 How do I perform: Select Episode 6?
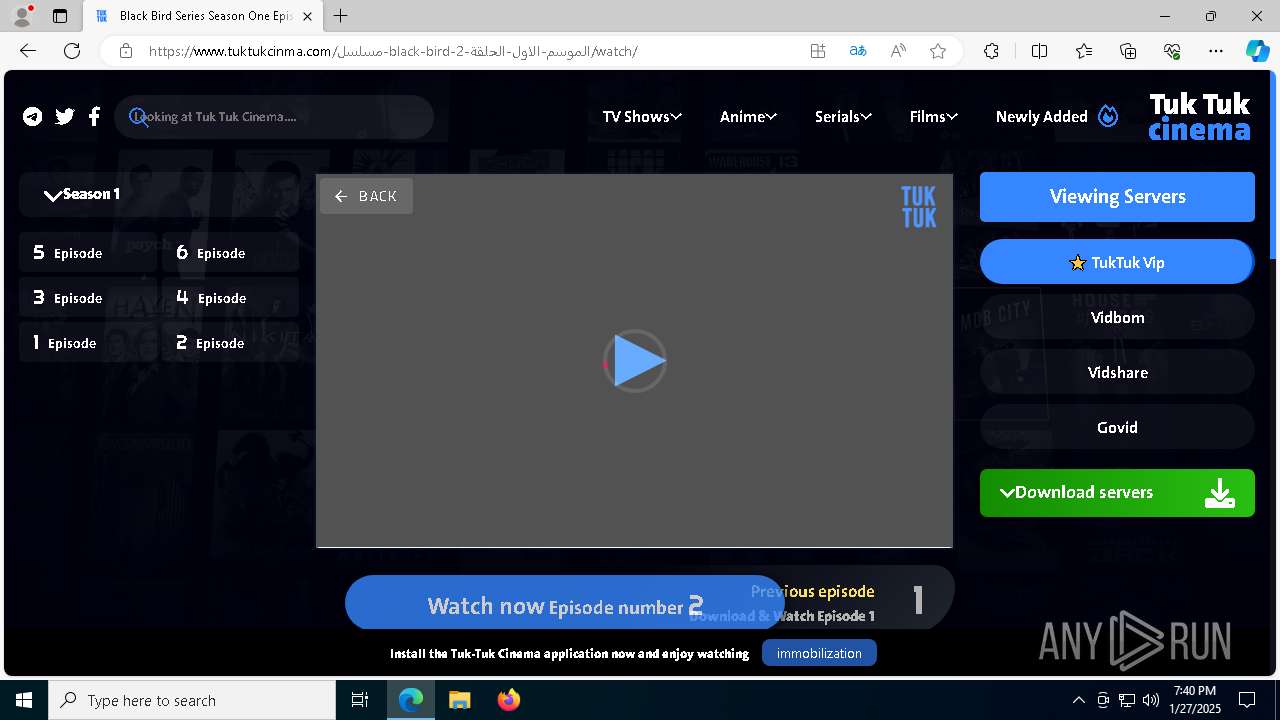click(231, 253)
